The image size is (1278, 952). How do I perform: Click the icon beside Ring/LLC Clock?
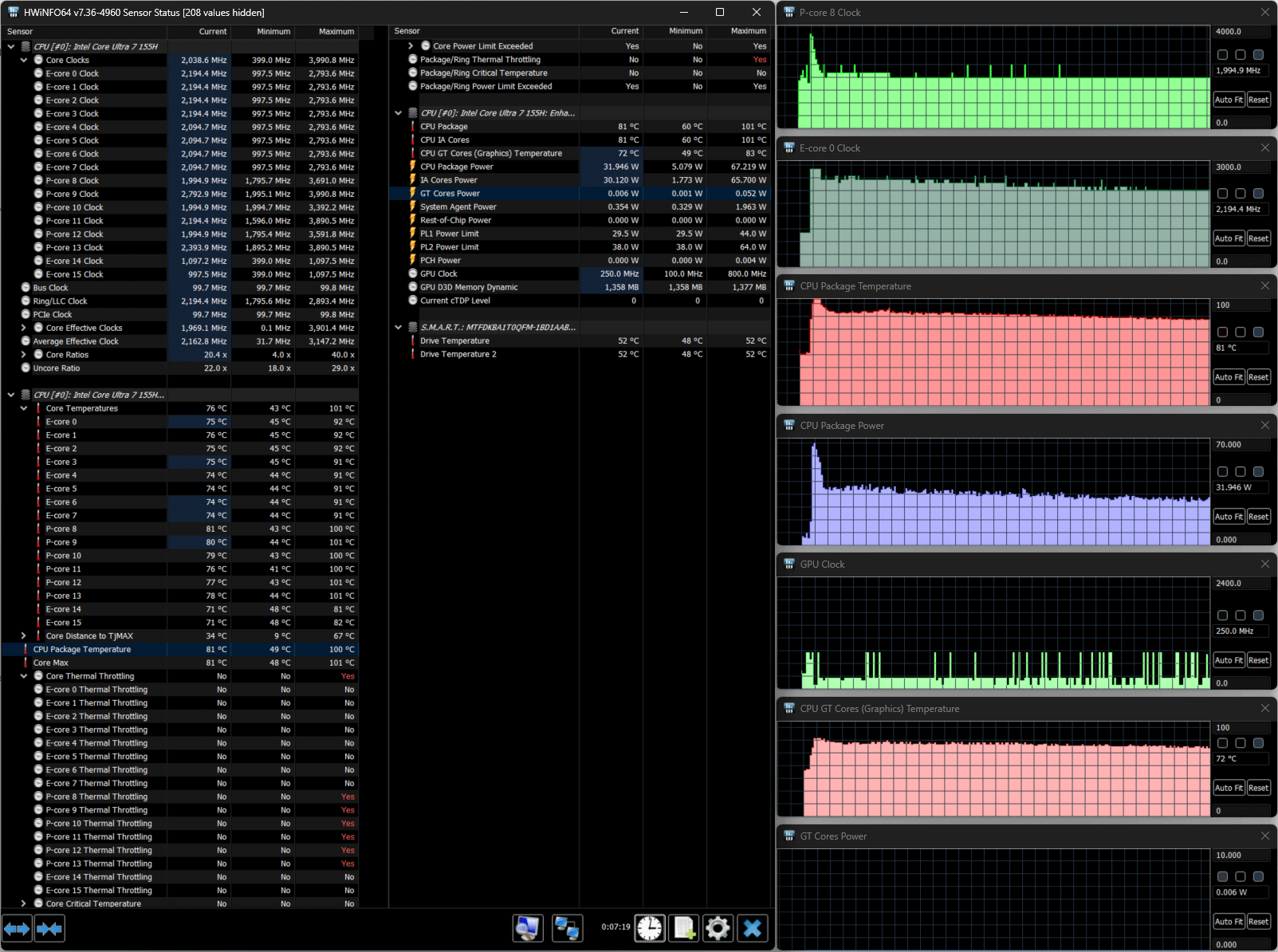(26, 301)
